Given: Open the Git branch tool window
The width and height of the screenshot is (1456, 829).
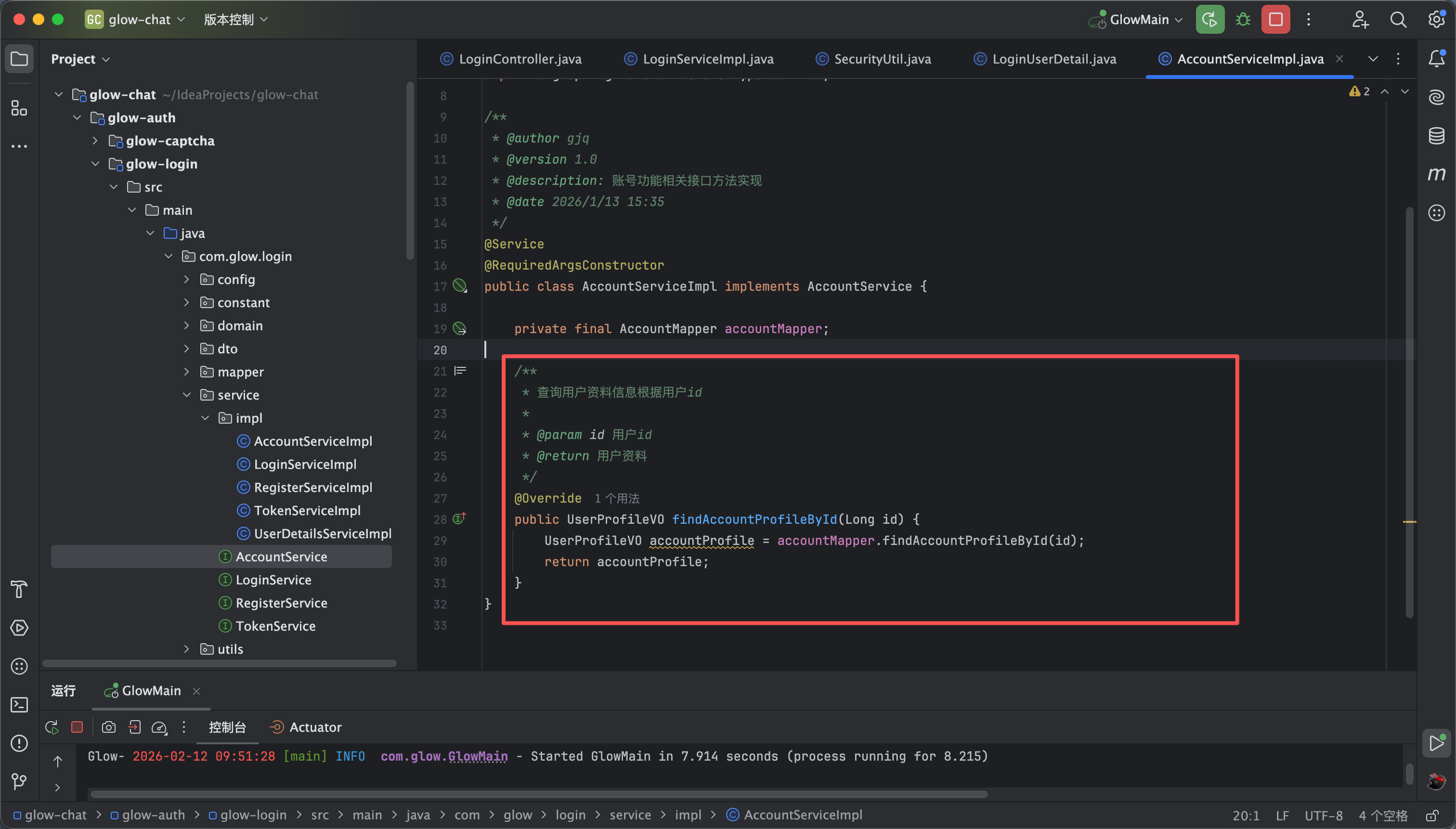Looking at the screenshot, I should tap(19, 781).
